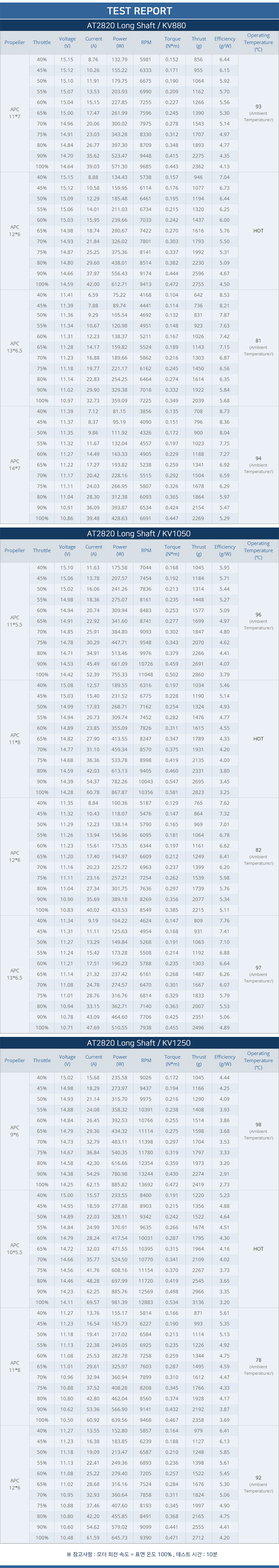Click the APC 14*7 propeller label
Image resolution: width=279 pixels, height=1568 pixels.
15,465
